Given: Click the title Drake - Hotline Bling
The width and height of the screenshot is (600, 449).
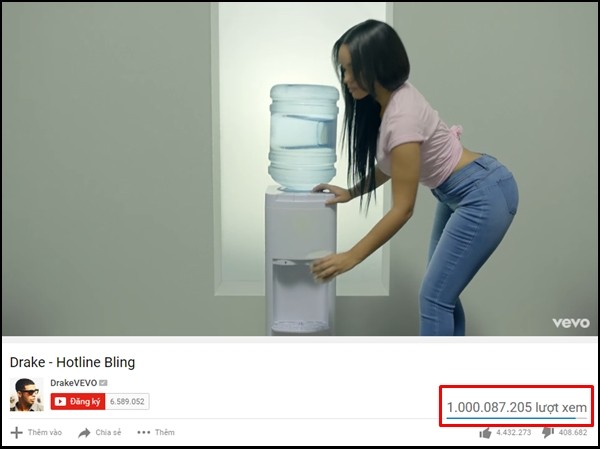Looking at the screenshot, I should [72, 362].
